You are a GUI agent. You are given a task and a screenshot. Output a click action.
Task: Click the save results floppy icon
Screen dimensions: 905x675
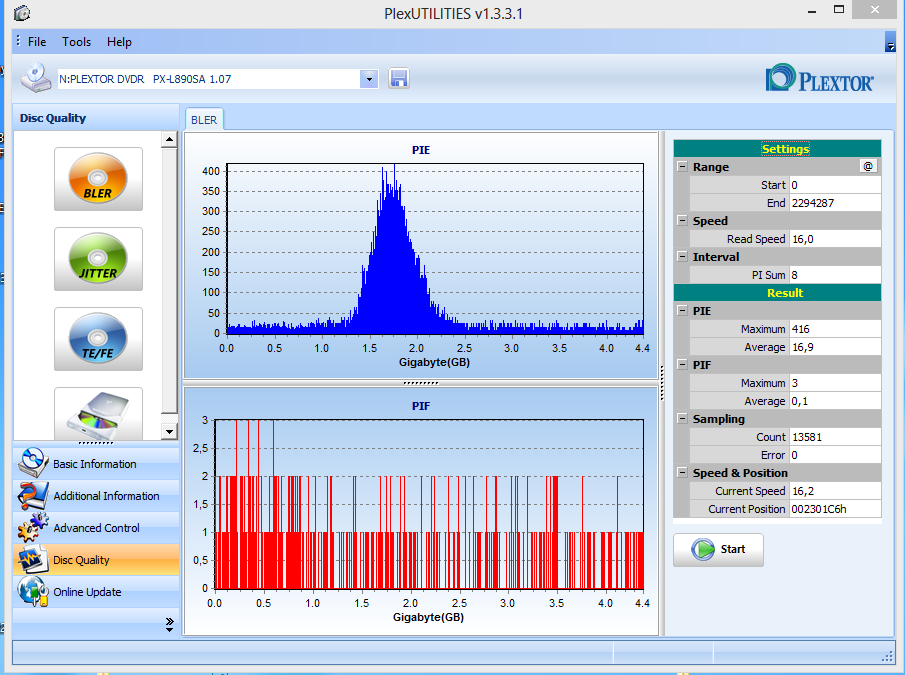(399, 78)
